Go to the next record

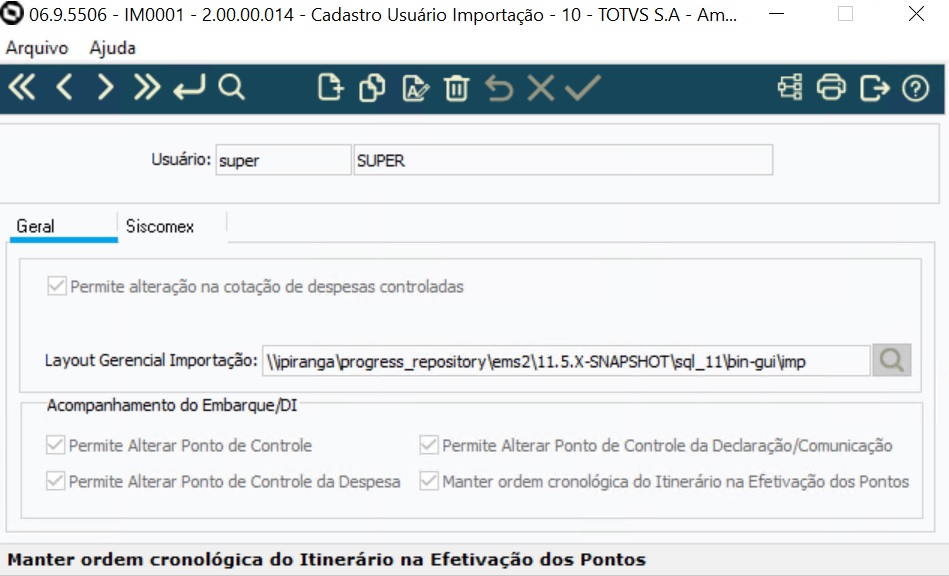105,88
